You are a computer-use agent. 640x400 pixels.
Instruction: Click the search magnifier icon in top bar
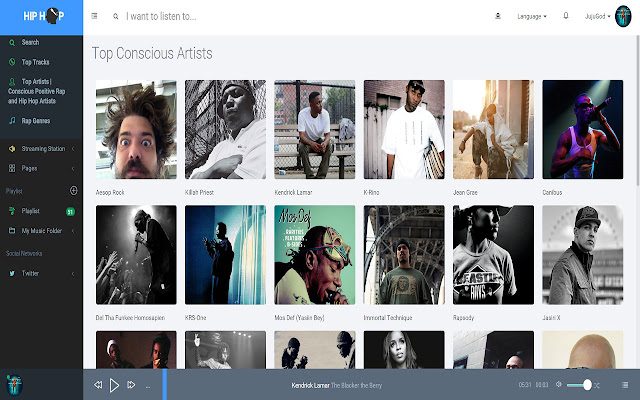116,16
